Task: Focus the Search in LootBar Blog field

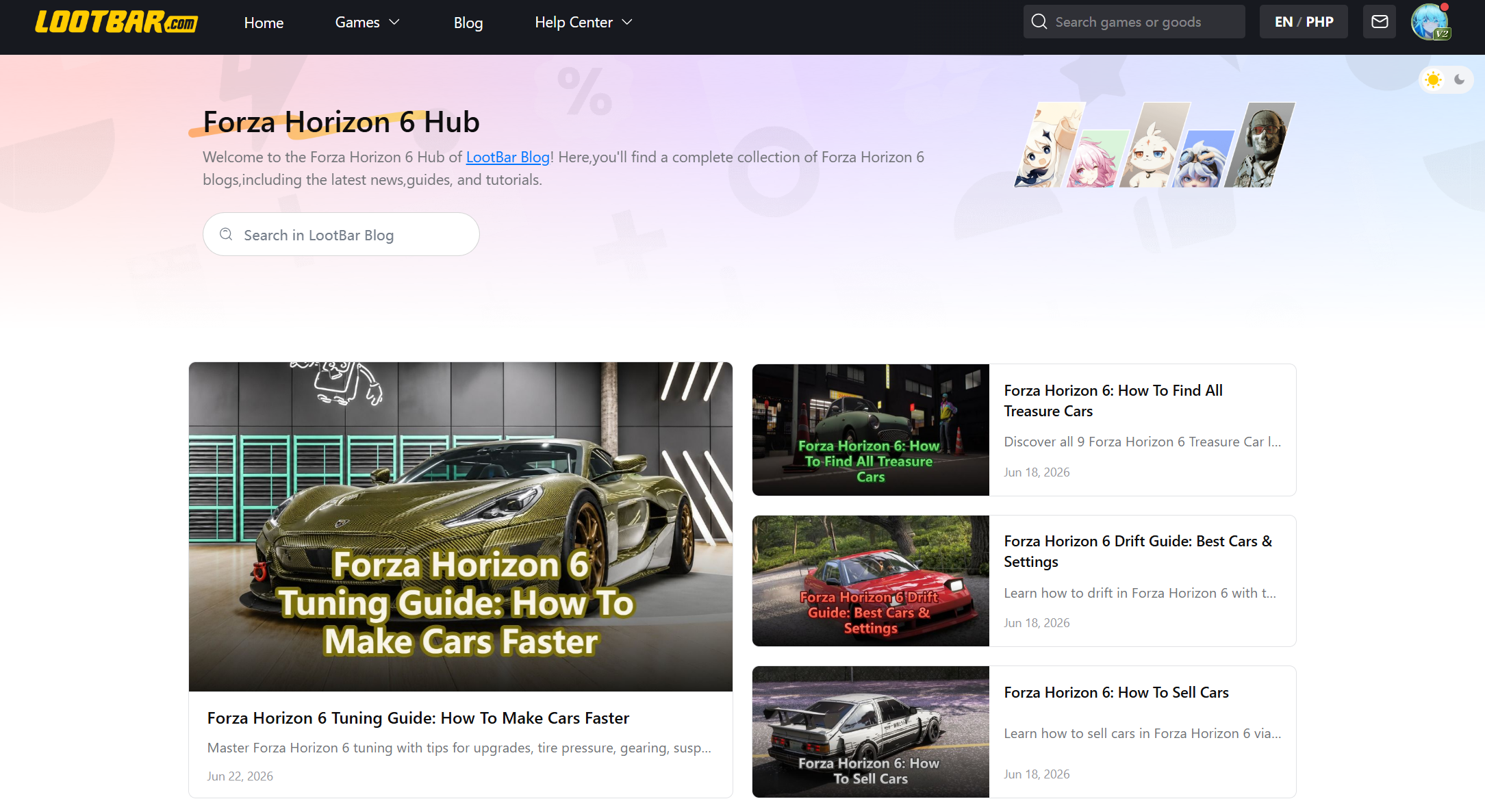Action: 341,234
